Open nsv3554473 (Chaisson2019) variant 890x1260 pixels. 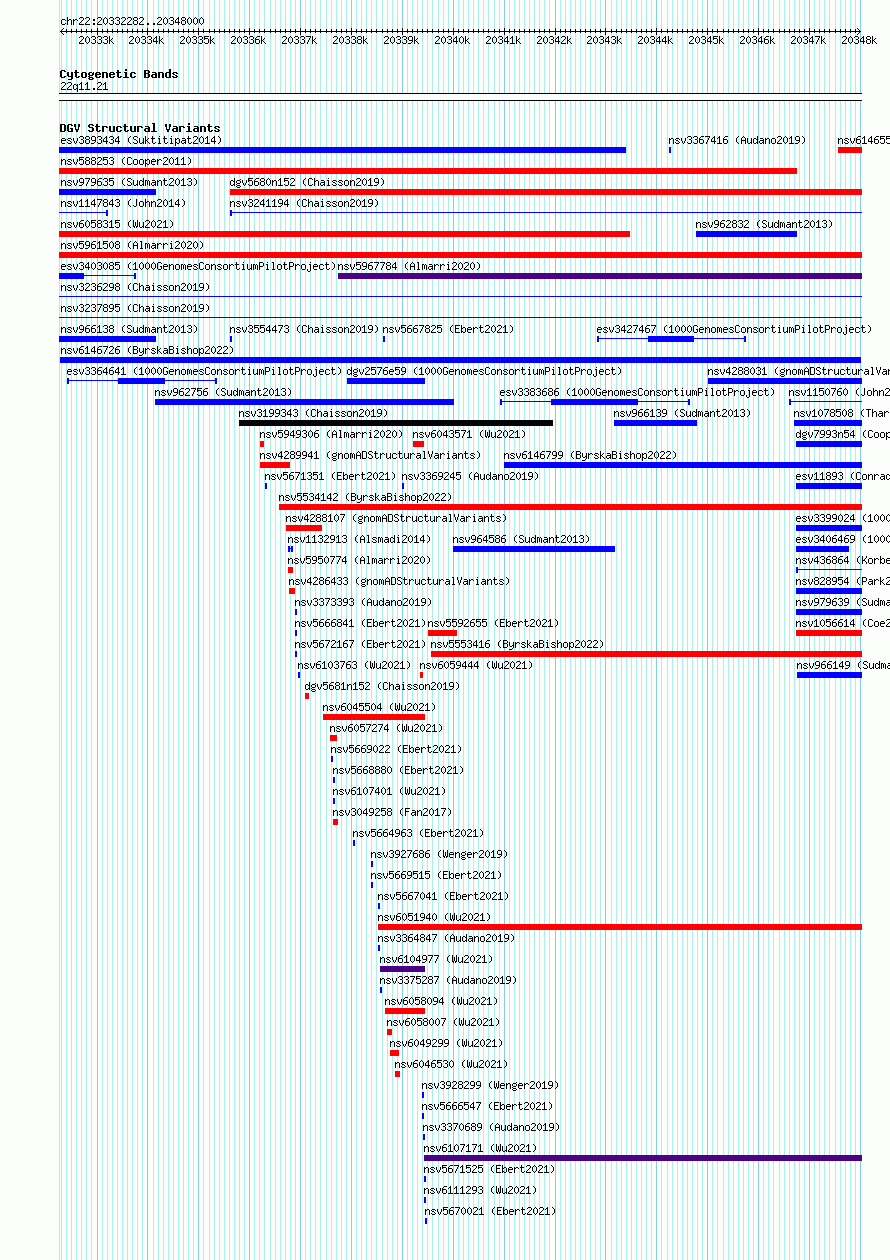pyautogui.click(x=304, y=330)
